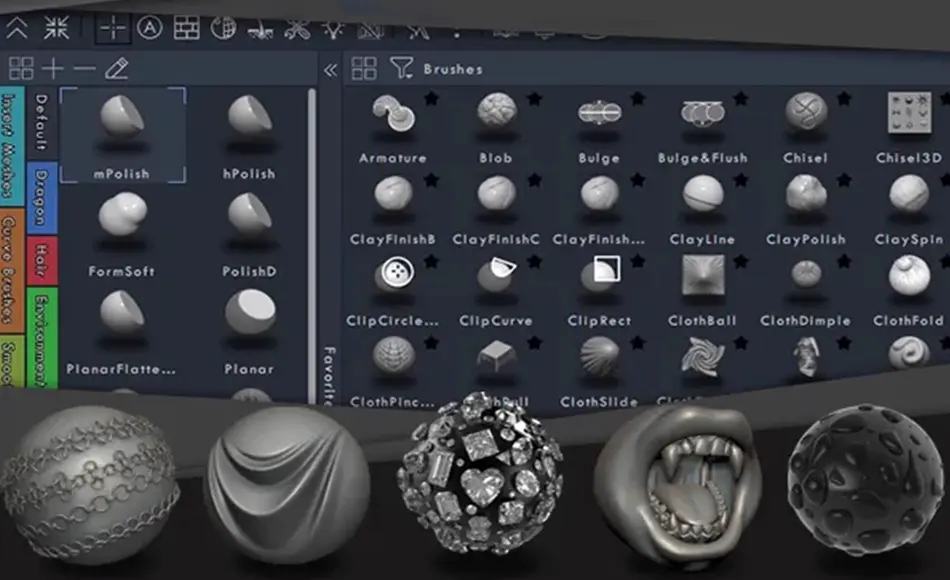Select the ClothFold brush
950x580 pixels.
[x=909, y=291]
